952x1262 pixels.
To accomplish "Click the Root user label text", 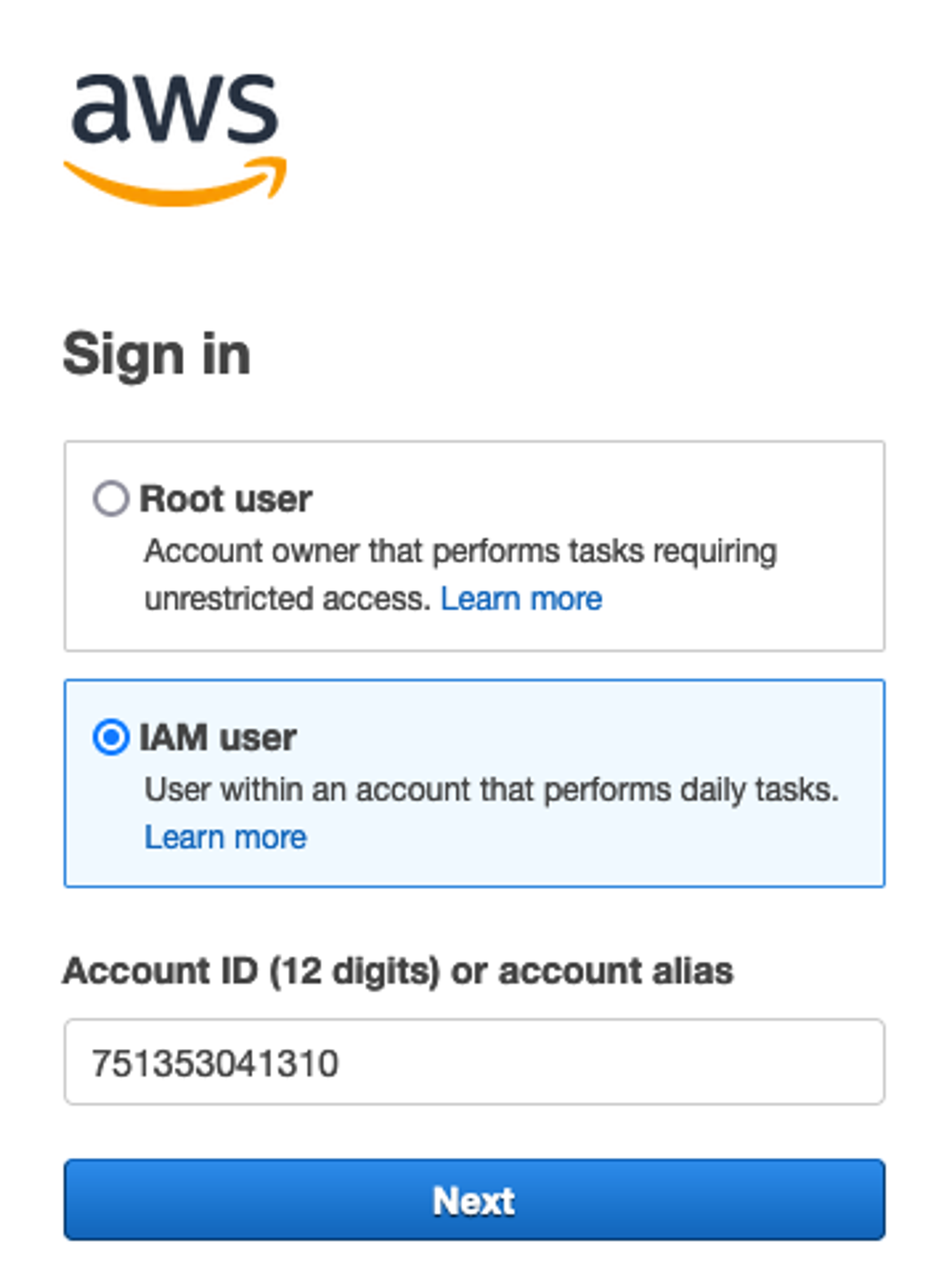I will pyautogui.click(x=226, y=498).
